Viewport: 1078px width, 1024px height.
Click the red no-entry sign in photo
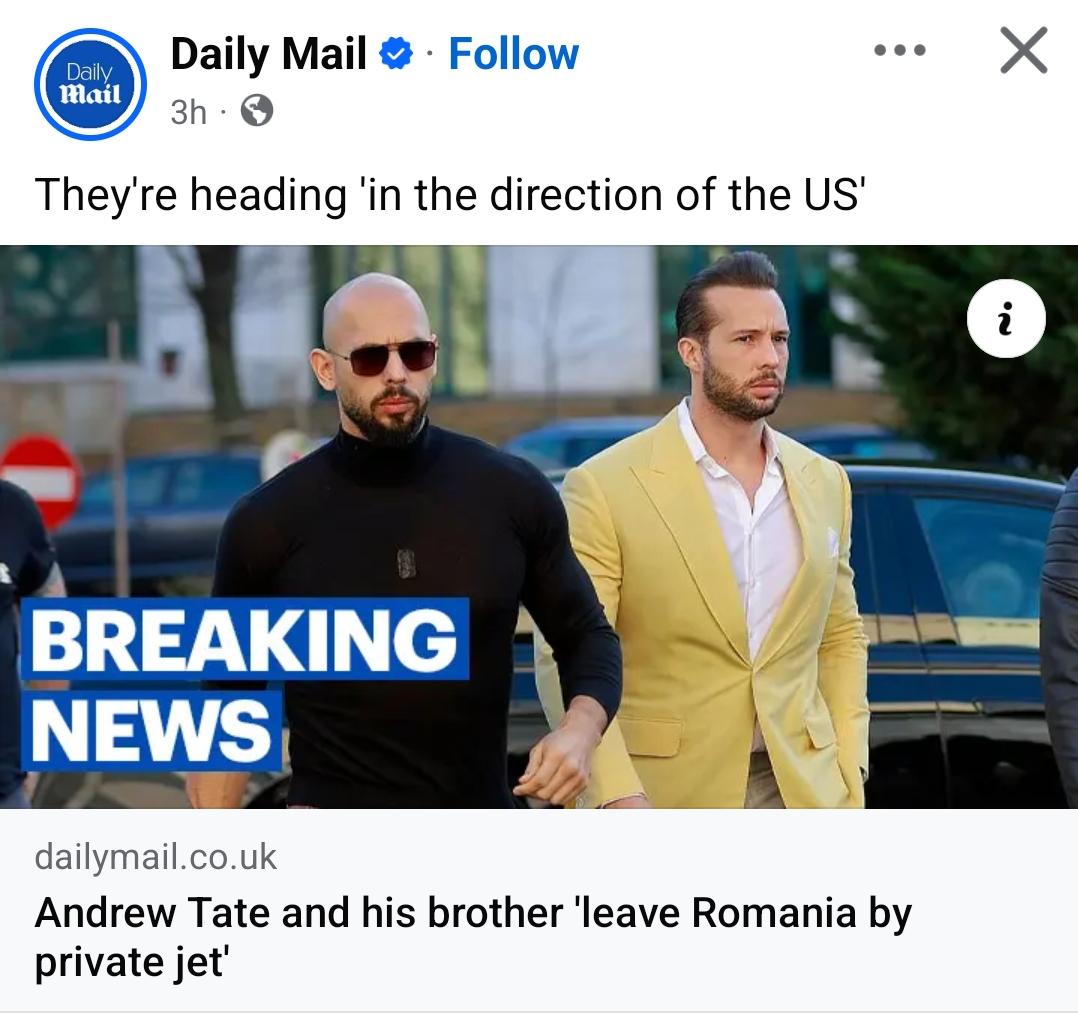39,481
